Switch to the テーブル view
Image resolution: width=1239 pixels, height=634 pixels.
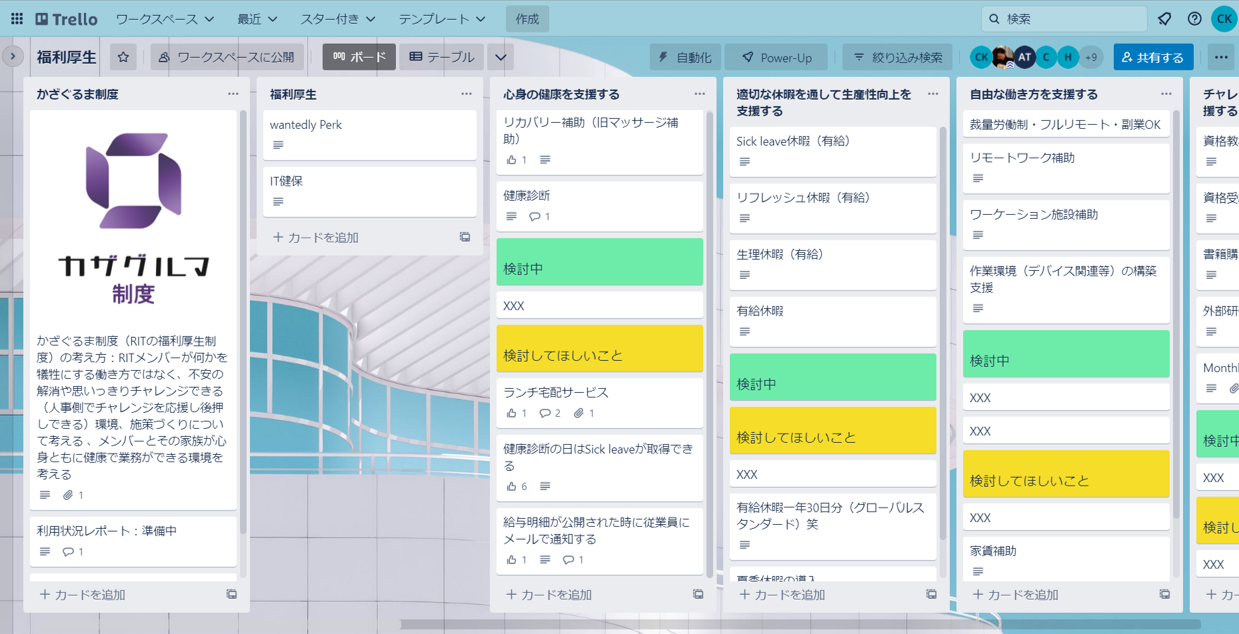point(442,57)
